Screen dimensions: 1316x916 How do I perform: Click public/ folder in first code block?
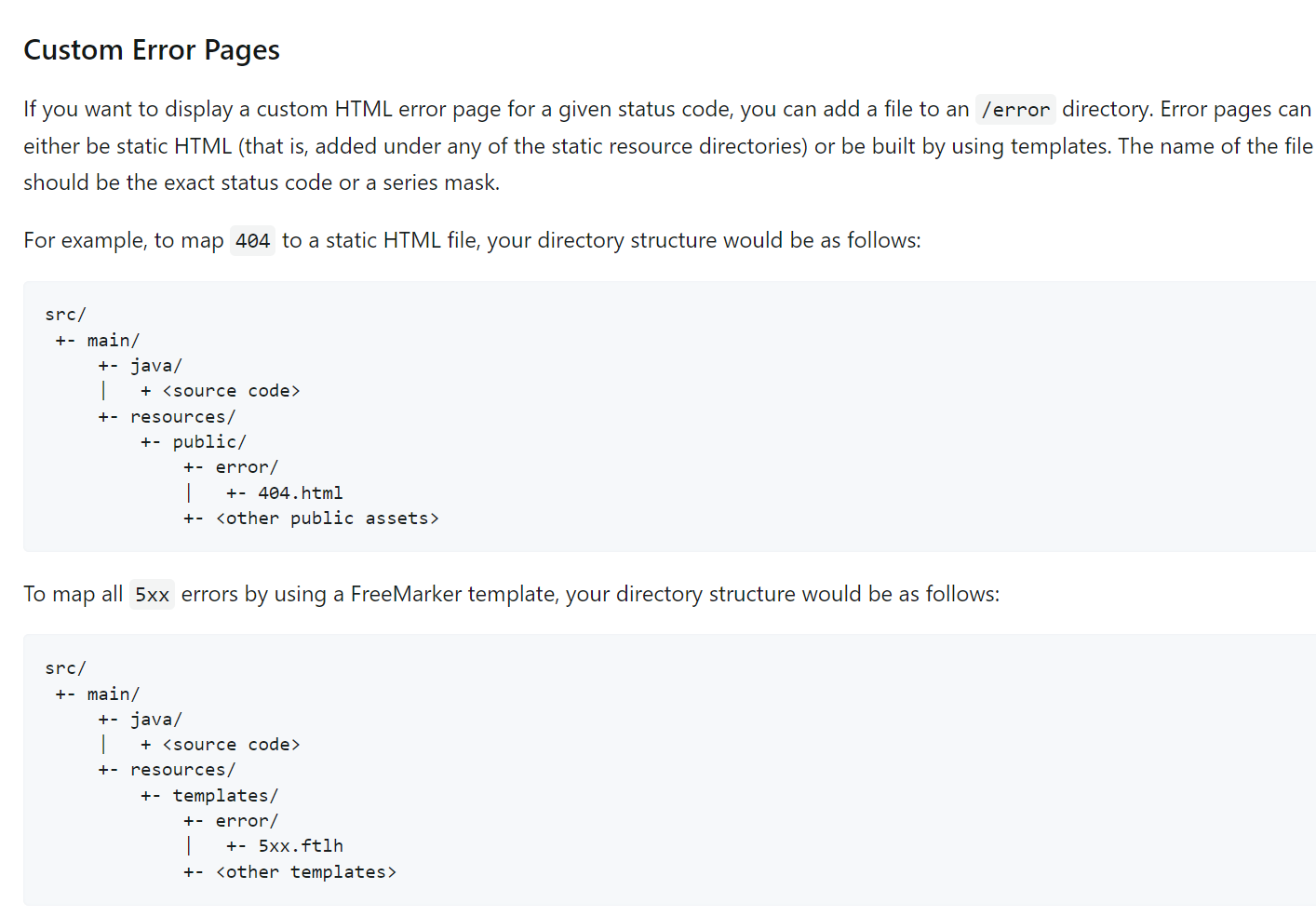[x=209, y=442]
